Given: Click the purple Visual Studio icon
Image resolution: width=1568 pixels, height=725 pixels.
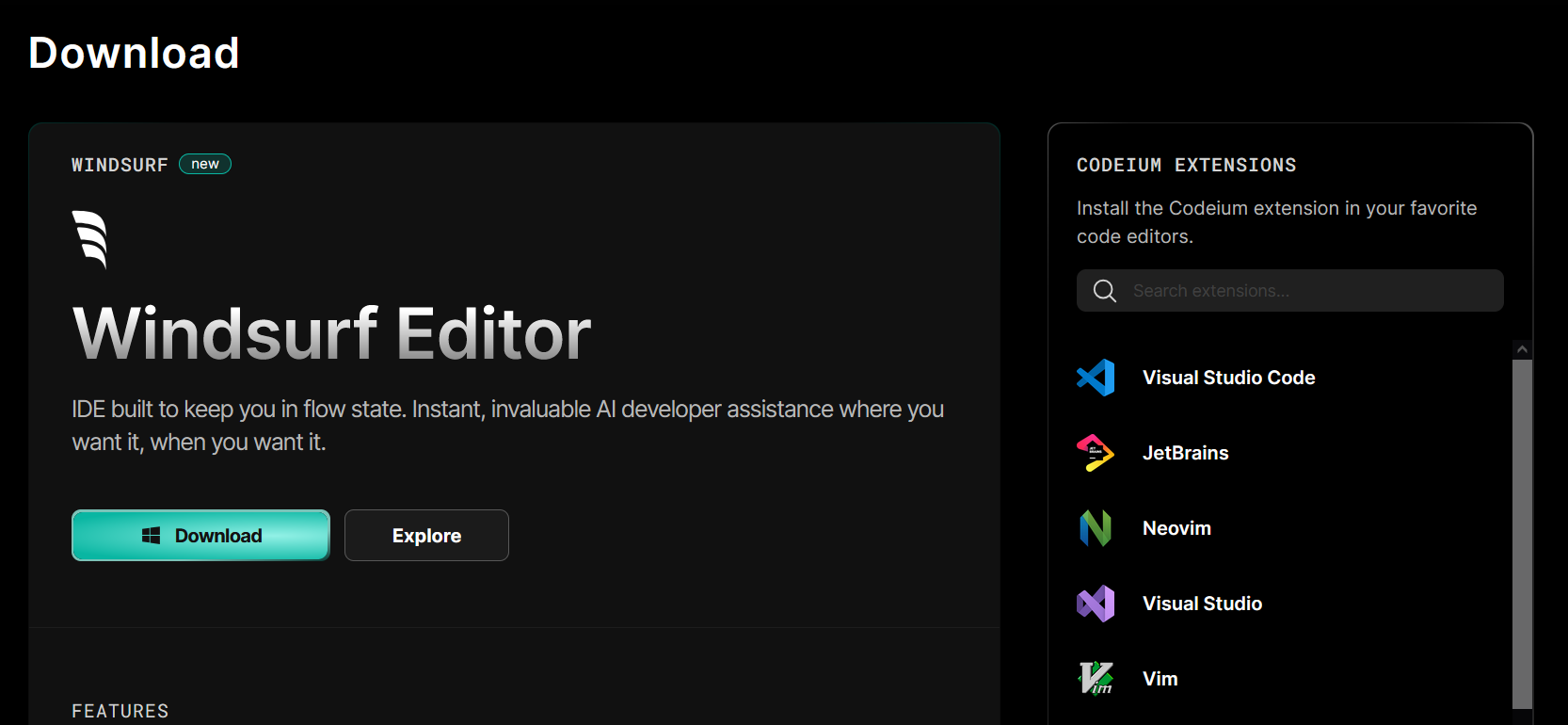Looking at the screenshot, I should click(x=1096, y=604).
